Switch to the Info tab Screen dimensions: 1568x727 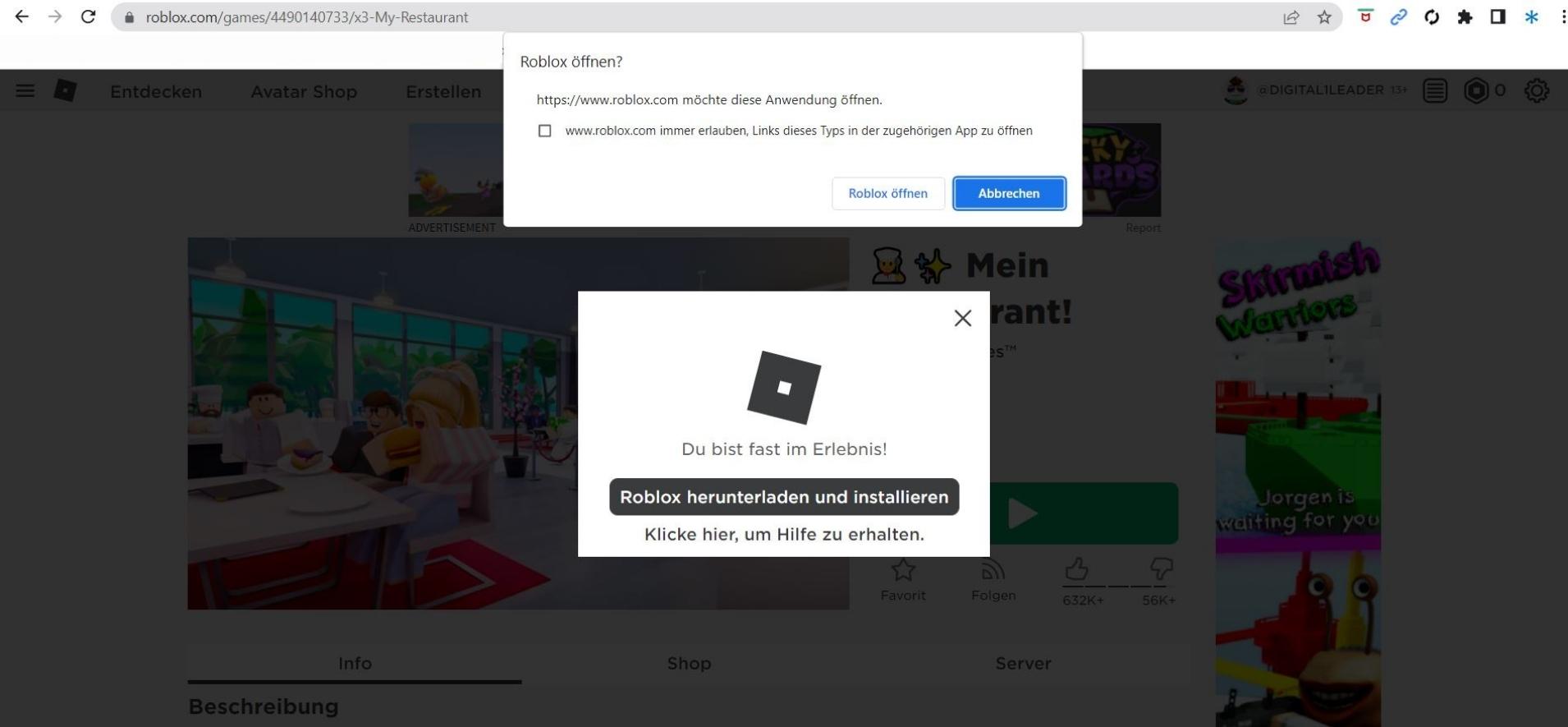pyautogui.click(x=355, y=664)
